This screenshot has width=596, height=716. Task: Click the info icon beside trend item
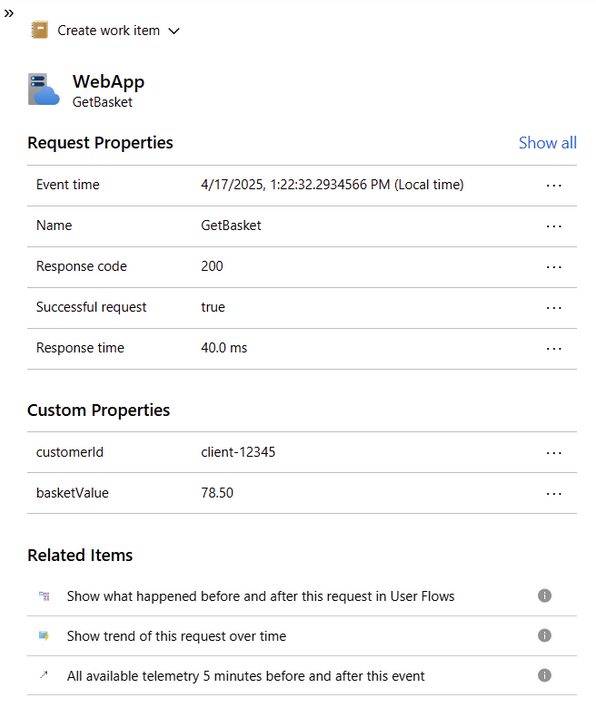[544, 635]
